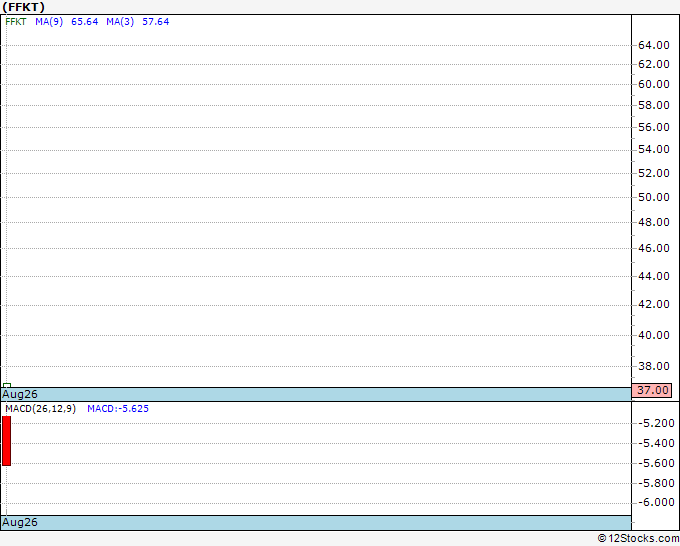Click the MACD:-5.625 value readout
680x546 pixels.
(x=118, y=409)
